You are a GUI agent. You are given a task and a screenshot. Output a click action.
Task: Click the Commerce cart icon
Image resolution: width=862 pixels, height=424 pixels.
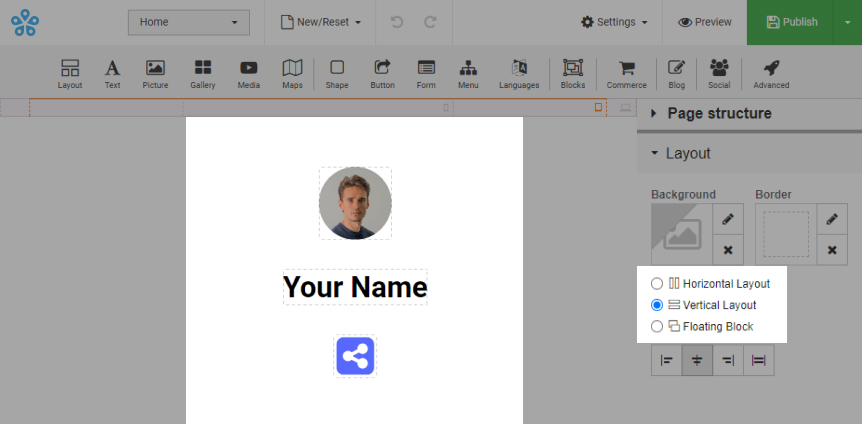(x=626, y=73)
